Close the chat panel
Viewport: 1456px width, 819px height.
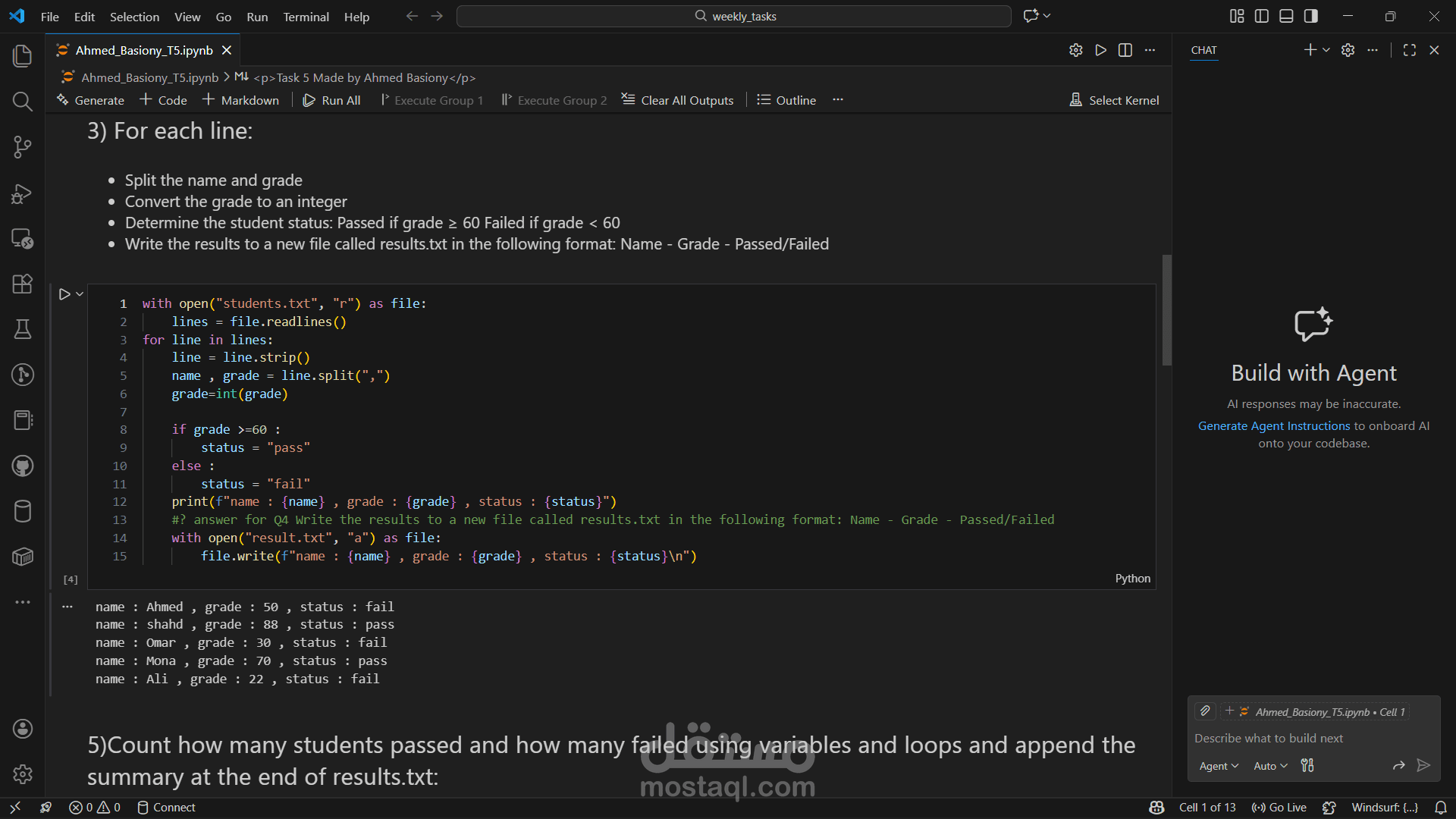(x=1434, y=50)
